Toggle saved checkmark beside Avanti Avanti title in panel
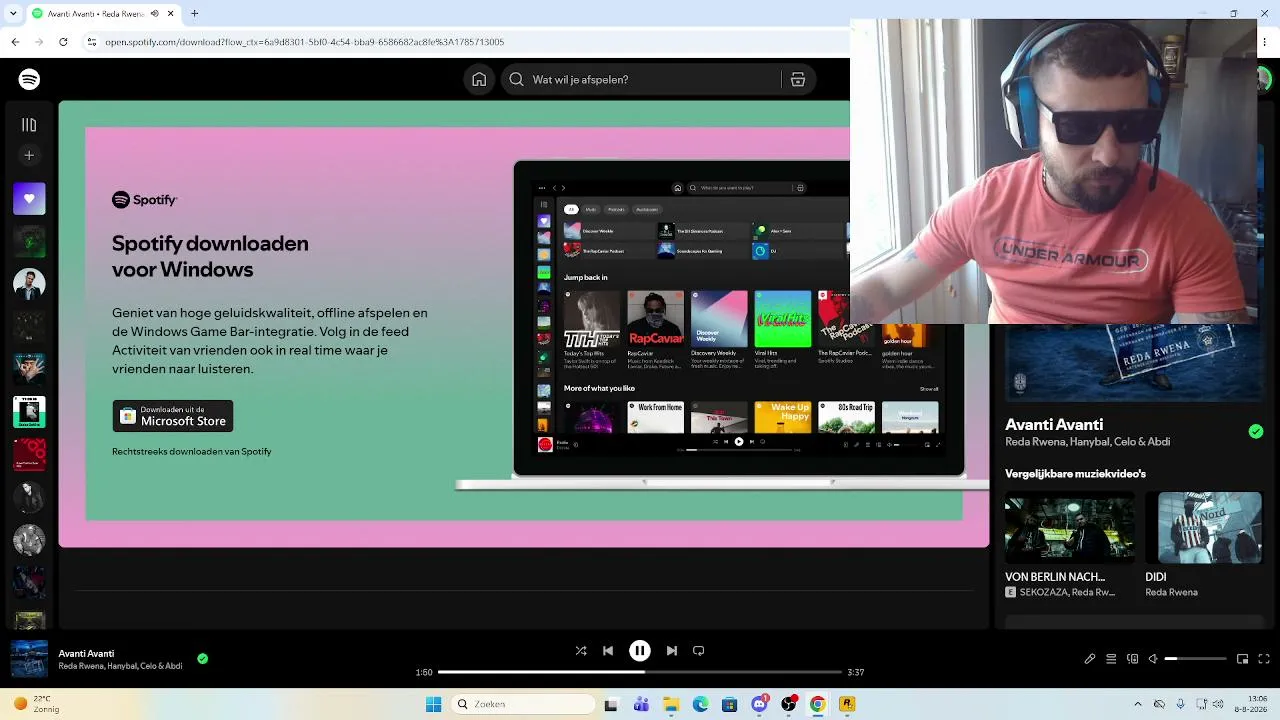The height and width of the screenshot is (720, 1280). (x=1256, y=432)
